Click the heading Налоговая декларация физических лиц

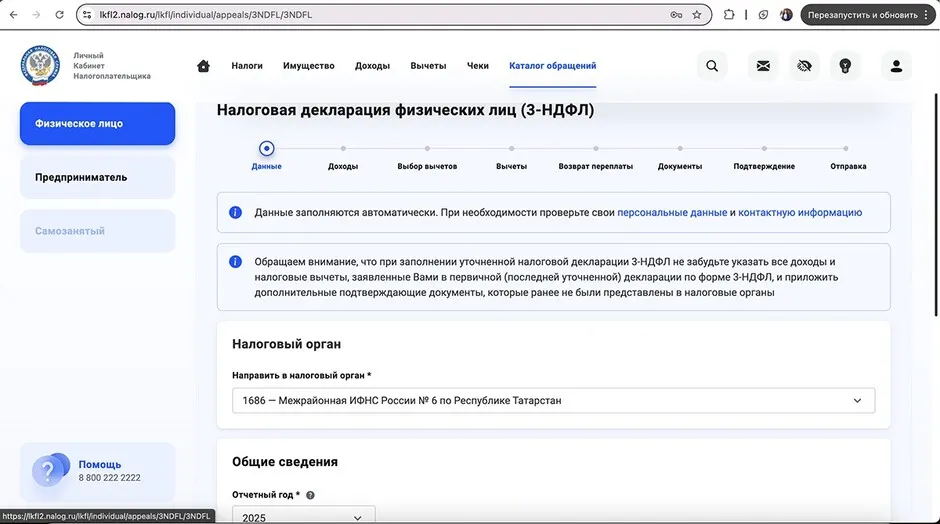coord(405,110)
